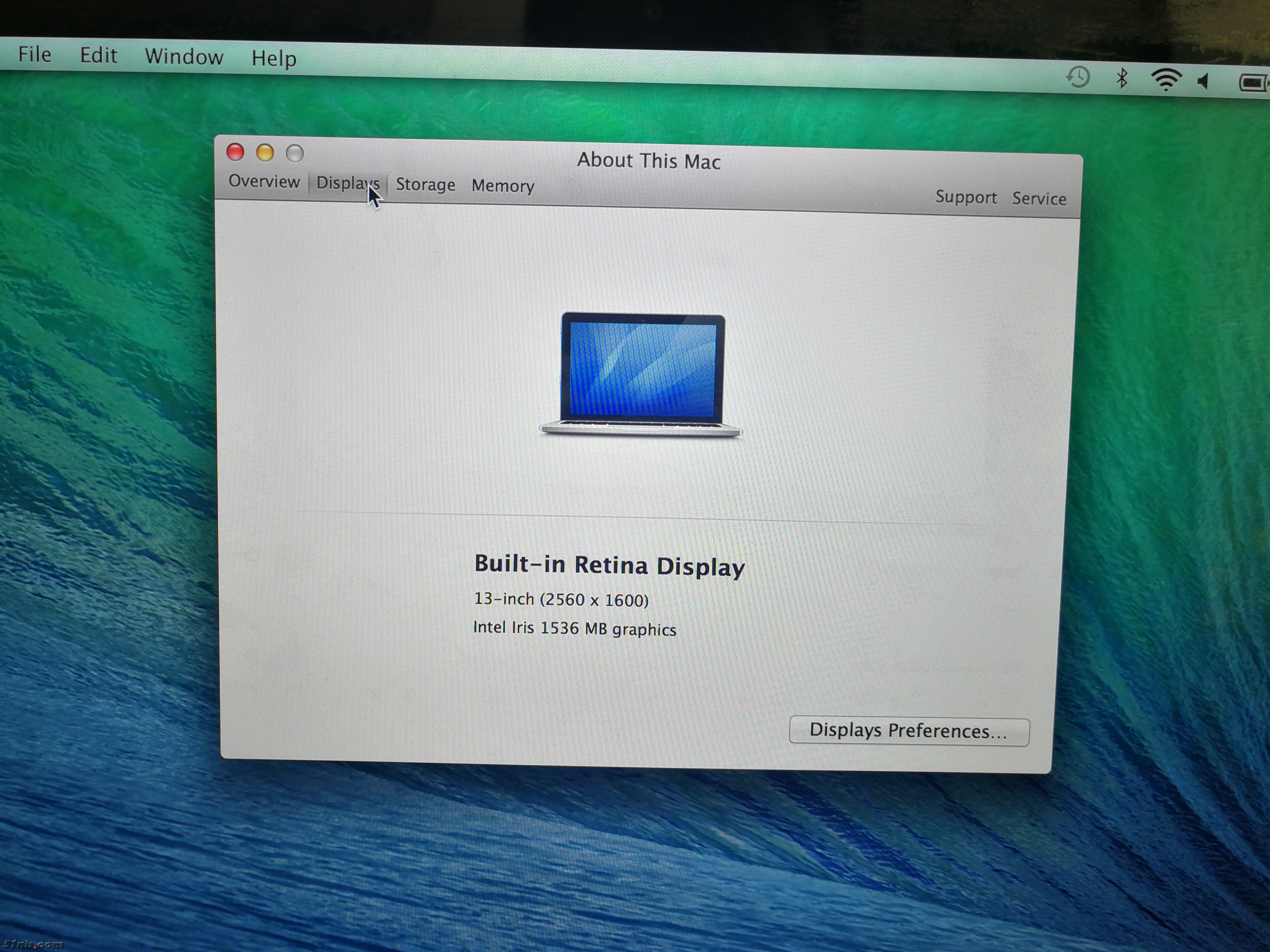Click the Service link
The height and width of the screenshot is (952, 1270).
pos(1039,199)
